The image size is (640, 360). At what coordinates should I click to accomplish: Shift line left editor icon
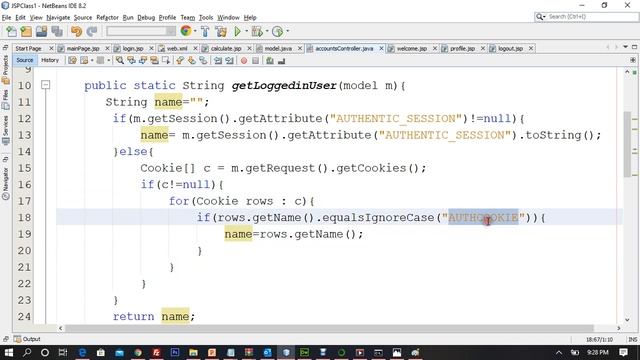click(x=218, y=61)
